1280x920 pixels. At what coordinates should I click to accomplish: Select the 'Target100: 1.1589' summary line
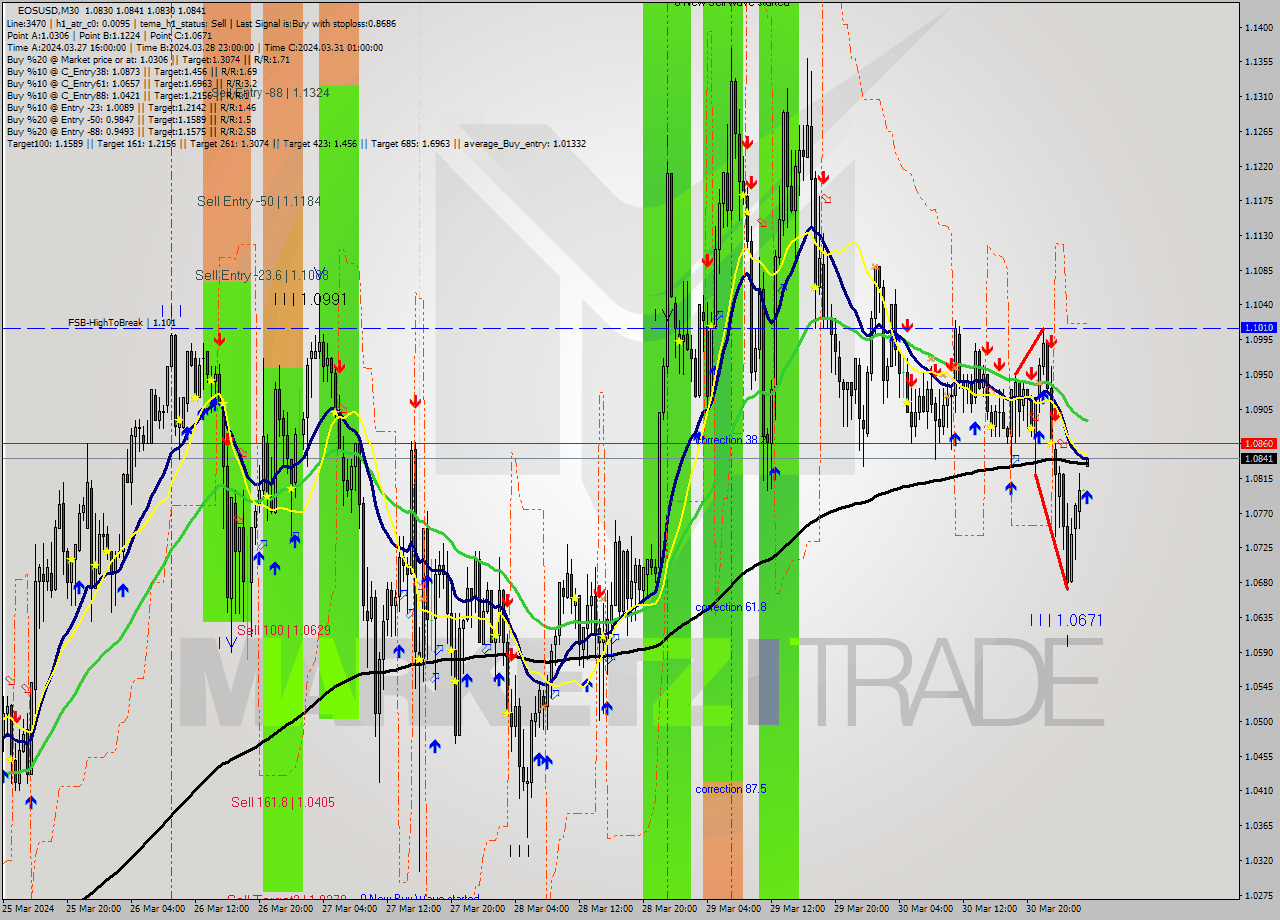tap(296, 143)
